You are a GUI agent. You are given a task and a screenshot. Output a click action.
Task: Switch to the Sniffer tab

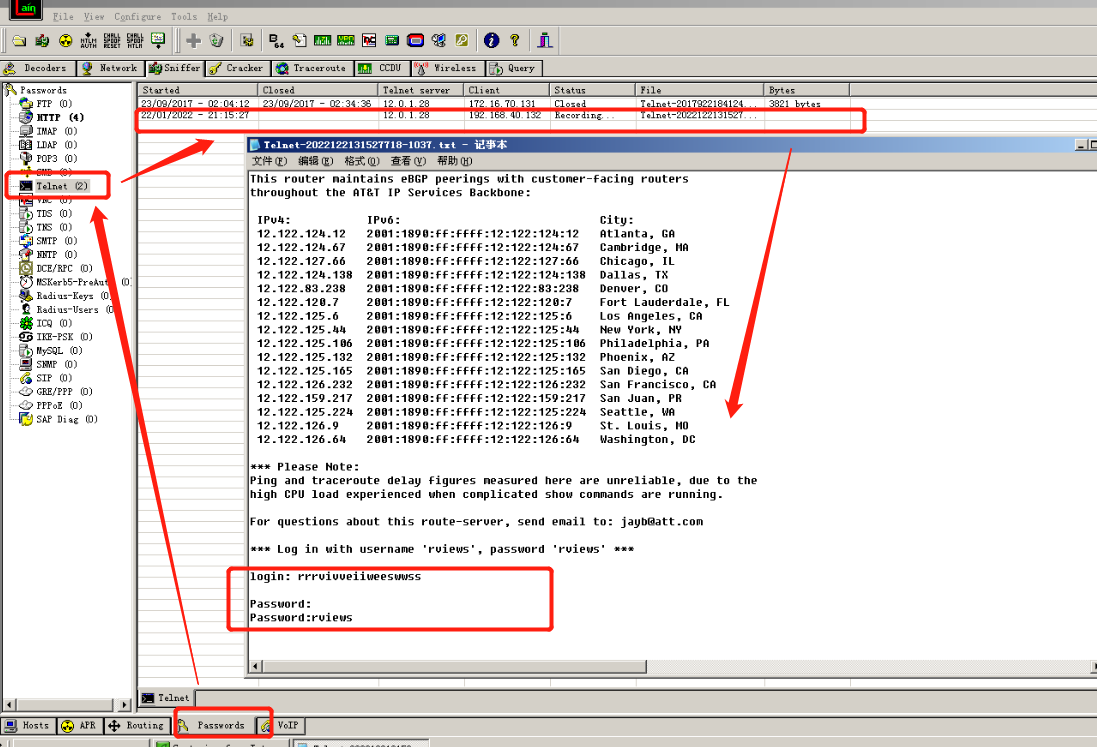click(174, 69)
